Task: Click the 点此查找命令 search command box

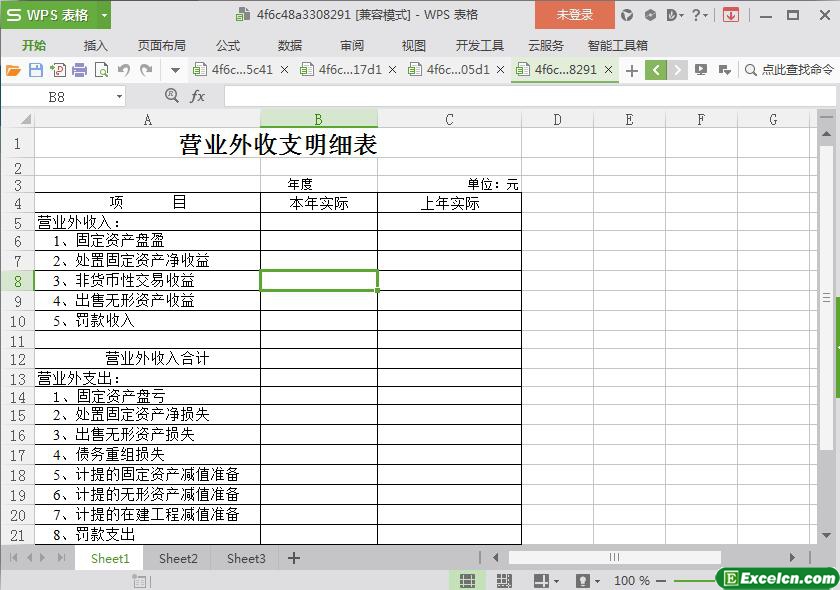Action: point(790,70)
